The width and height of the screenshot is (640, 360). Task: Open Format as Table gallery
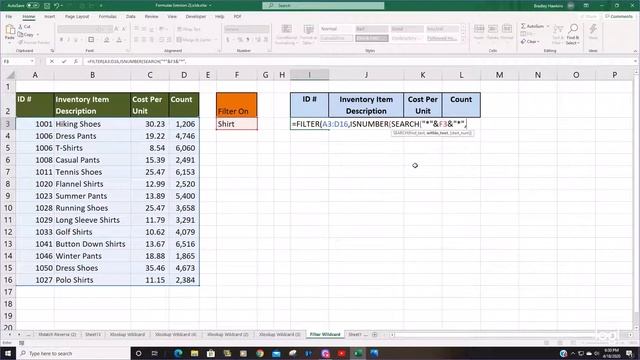[309, 34]
